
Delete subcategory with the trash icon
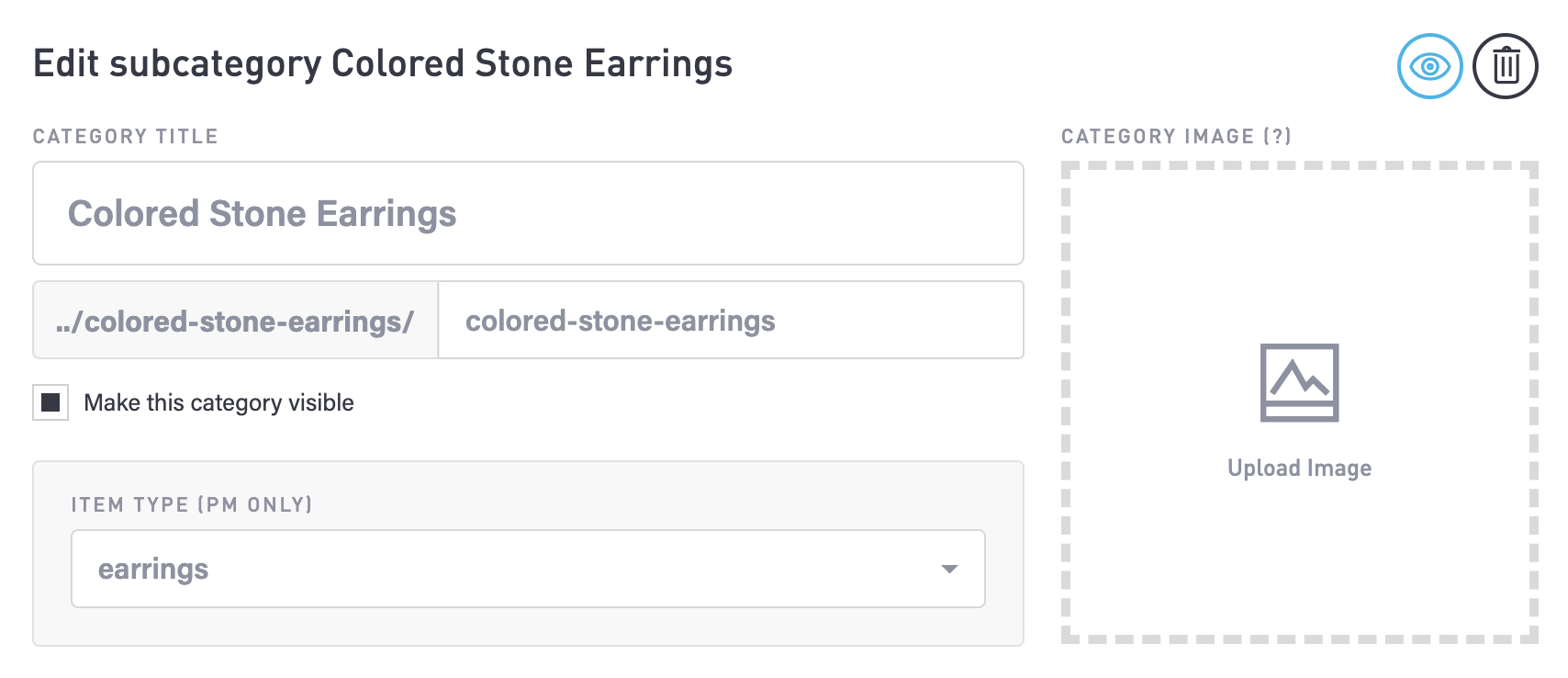click(1506, 66)
